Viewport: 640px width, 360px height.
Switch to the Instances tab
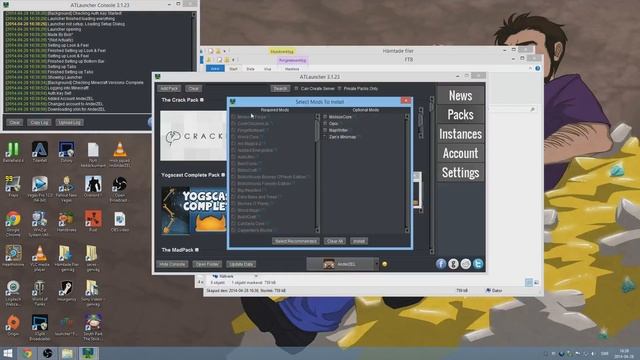460,134
